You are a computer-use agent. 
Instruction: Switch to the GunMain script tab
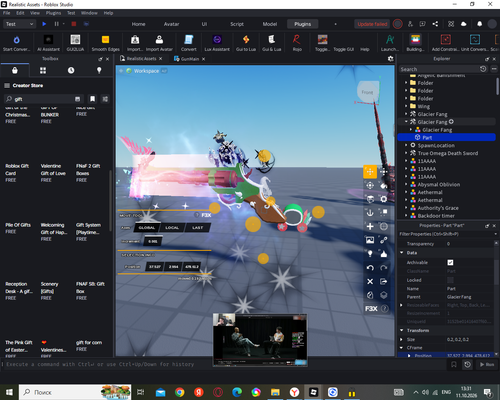189,59
